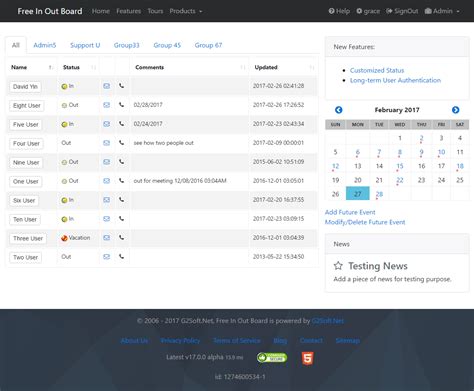
Task: Select February 28 in the calendar
Action: pyautogui.click(x=379, y=194)
